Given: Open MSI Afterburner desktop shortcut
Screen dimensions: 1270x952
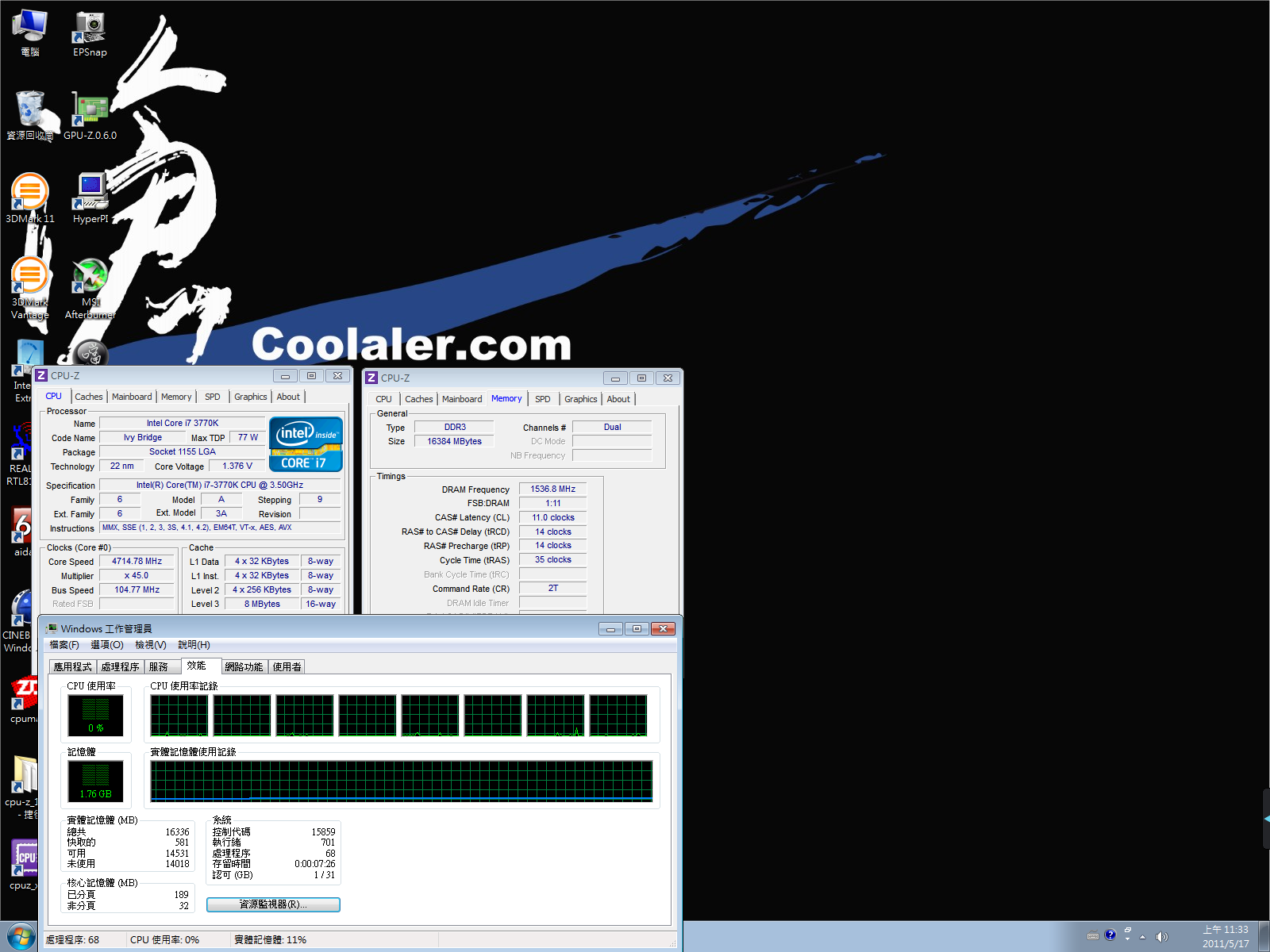Looking at the screenshot, I should tap(90, 288).
